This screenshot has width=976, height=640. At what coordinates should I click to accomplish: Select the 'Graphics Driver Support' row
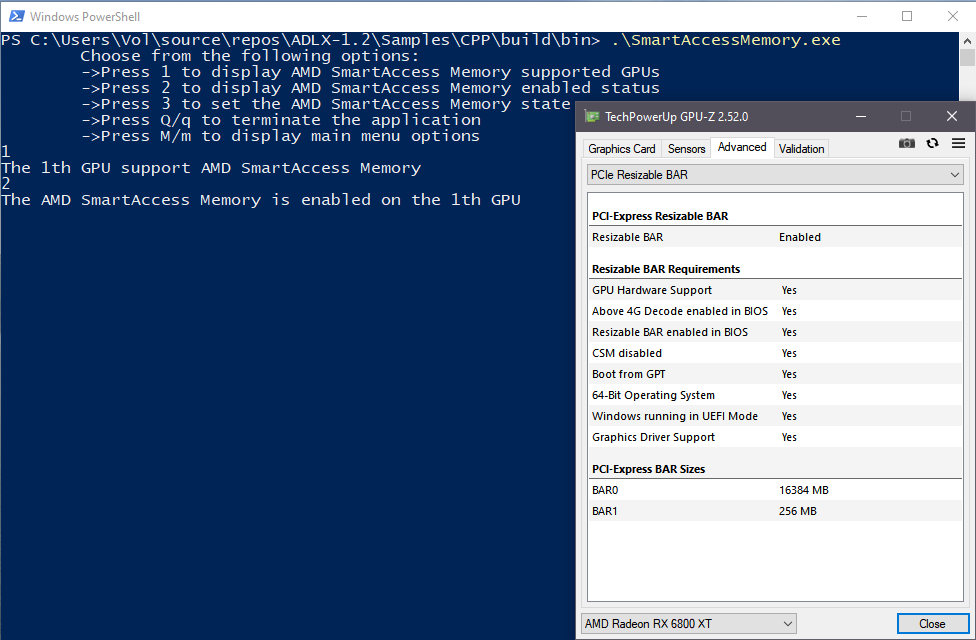[x=775, y=437]
